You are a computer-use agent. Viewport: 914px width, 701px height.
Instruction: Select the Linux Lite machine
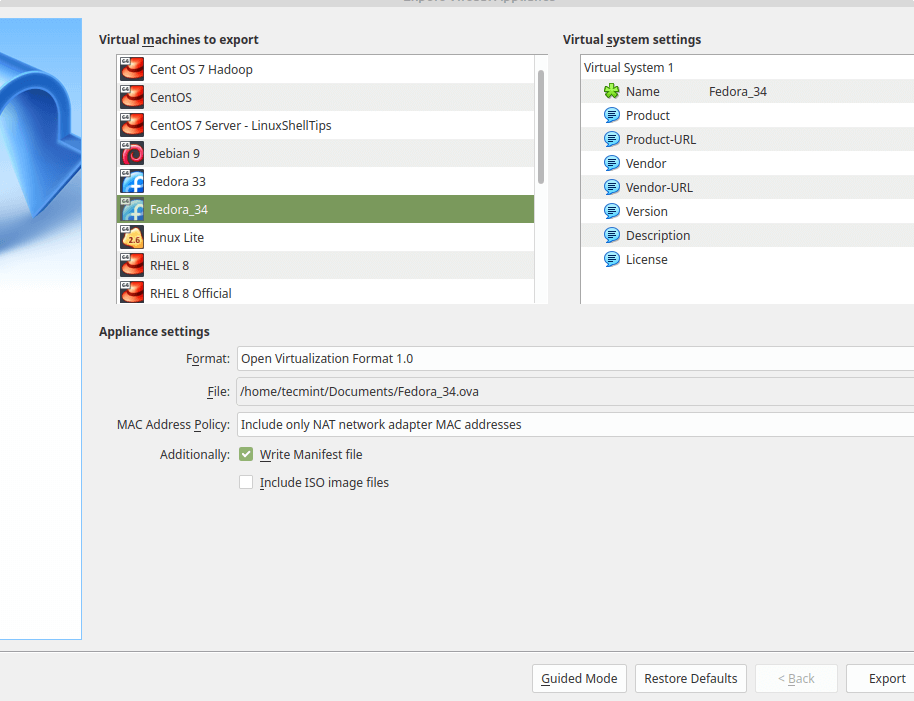click(326, 237)
